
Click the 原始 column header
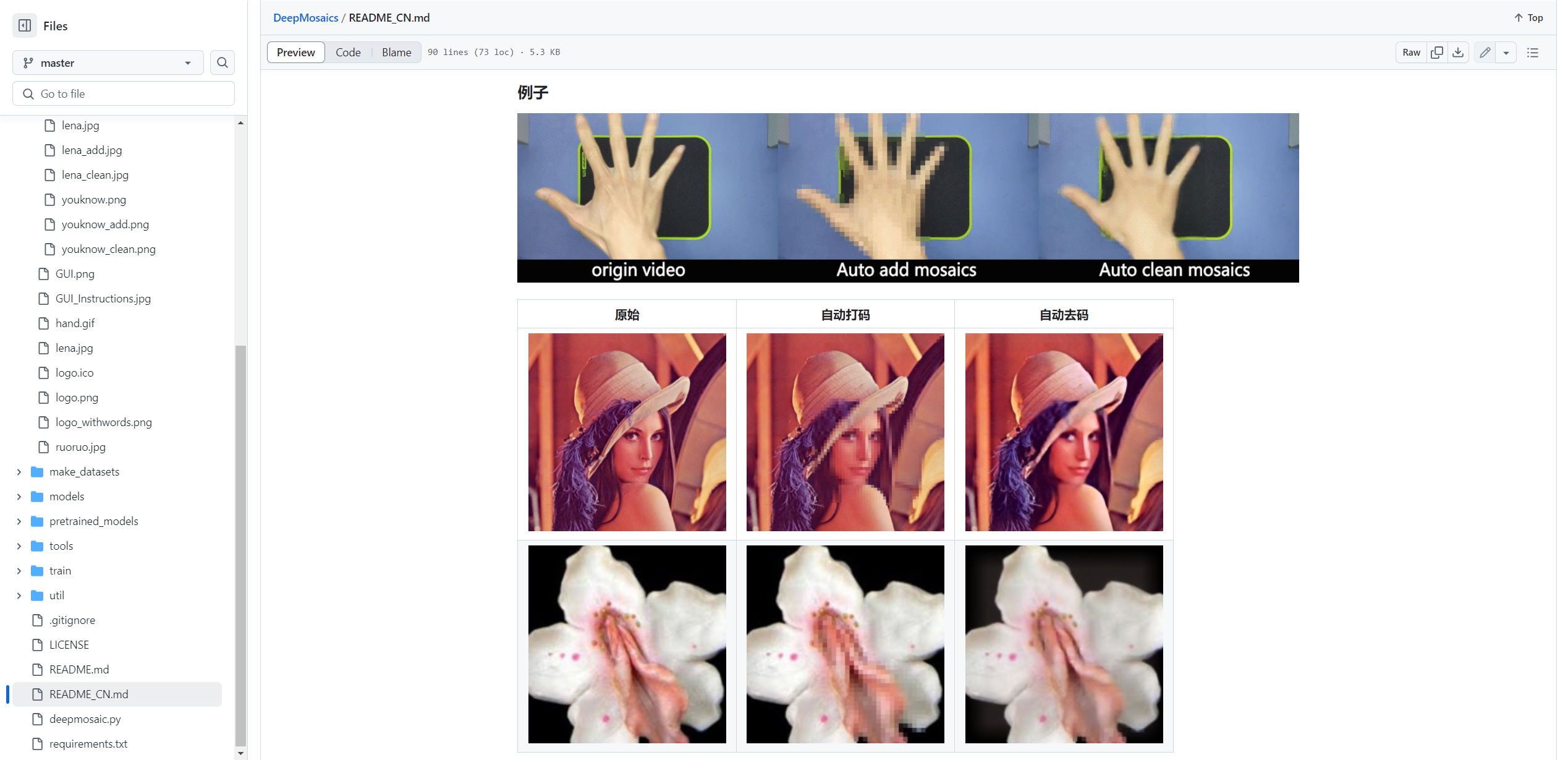[627, 315]
